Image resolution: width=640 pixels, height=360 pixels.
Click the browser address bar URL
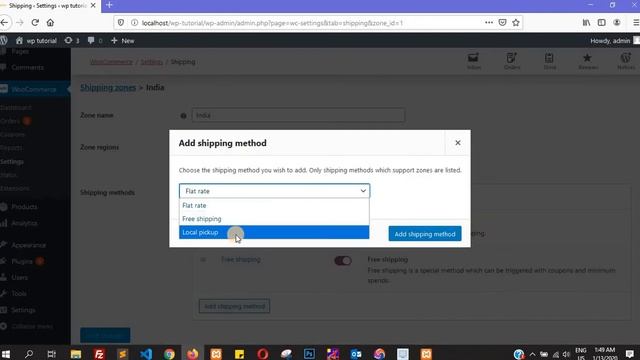pos(272,23)
